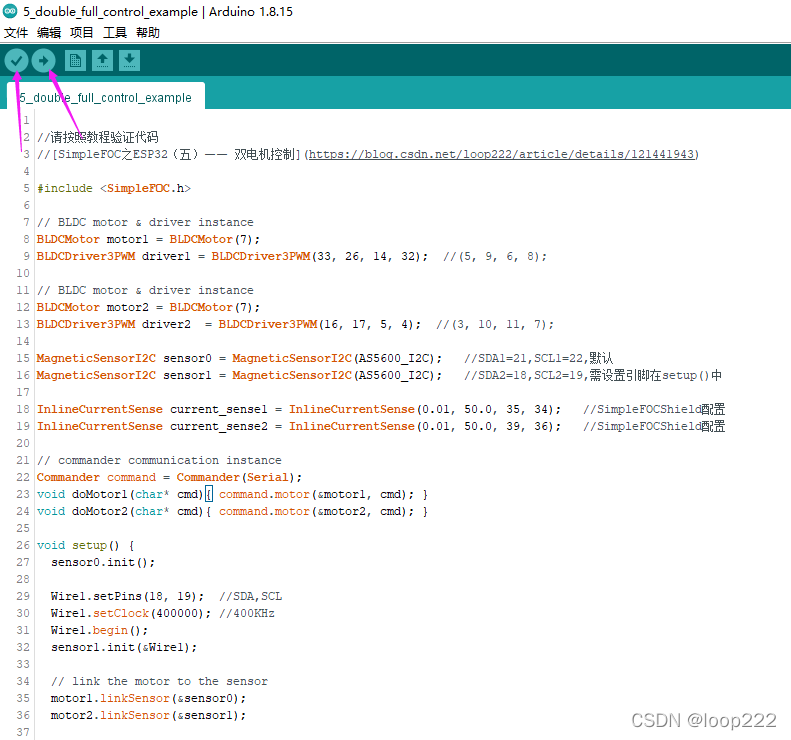Open the 项目 menu
The width and height of the screenshot is (791, 740).
click(82, 33)
